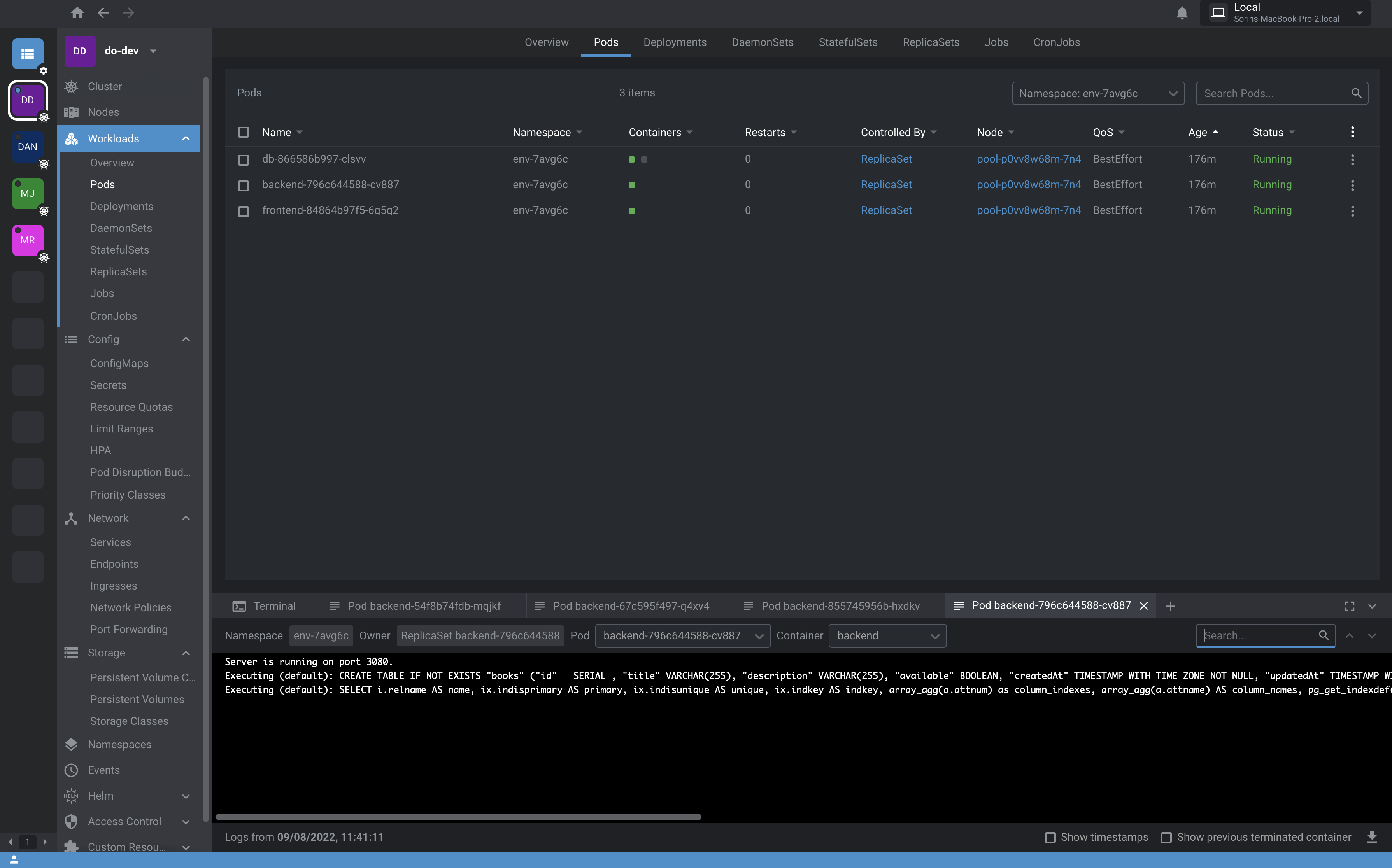Switch to the Deployments tab

675,42
